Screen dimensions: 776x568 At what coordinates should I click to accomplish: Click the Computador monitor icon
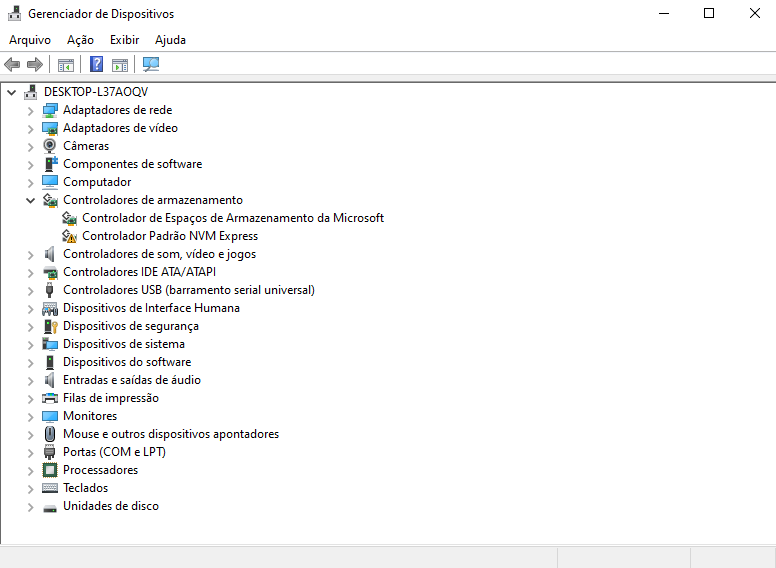(x=50, y=182)
